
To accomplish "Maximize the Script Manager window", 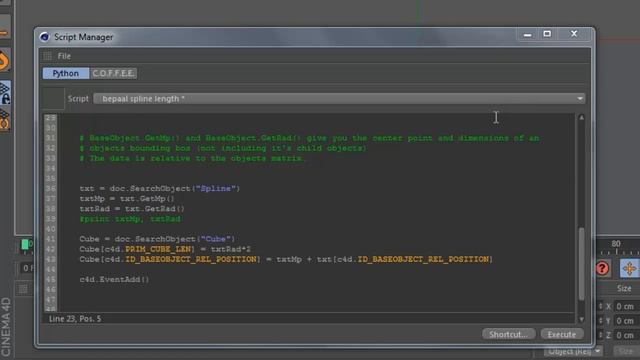I will pos(547,34).
